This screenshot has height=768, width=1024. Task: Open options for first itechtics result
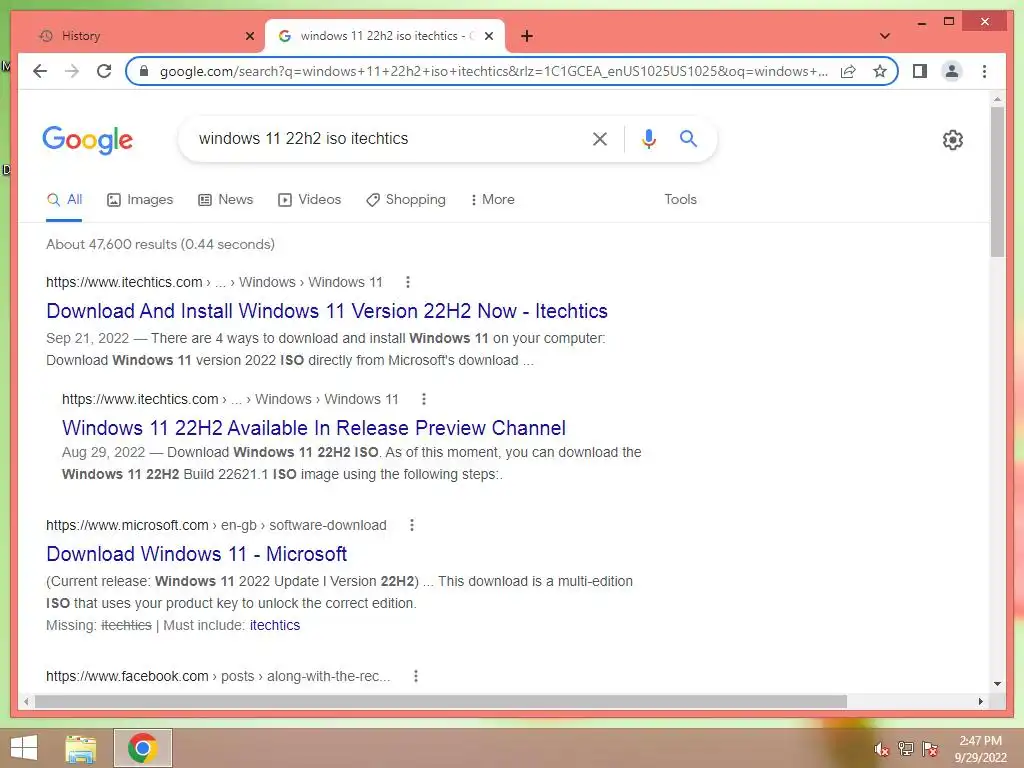click(408, 282)
